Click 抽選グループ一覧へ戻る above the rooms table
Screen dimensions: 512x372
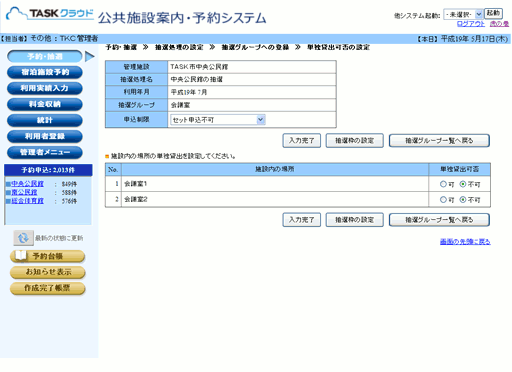point(439,140)
